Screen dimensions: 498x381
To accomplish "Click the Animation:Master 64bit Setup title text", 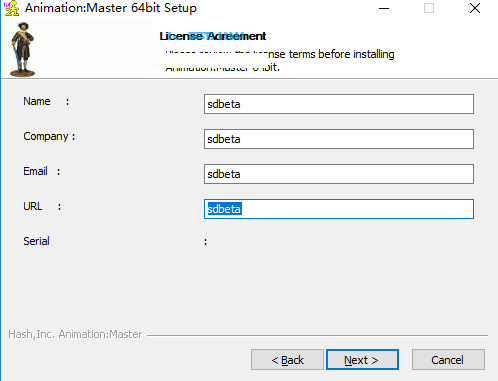I will click(111, 8).
